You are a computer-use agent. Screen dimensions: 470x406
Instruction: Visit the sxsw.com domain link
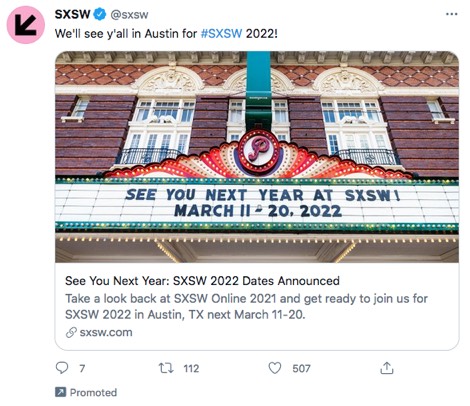(106, 332)
